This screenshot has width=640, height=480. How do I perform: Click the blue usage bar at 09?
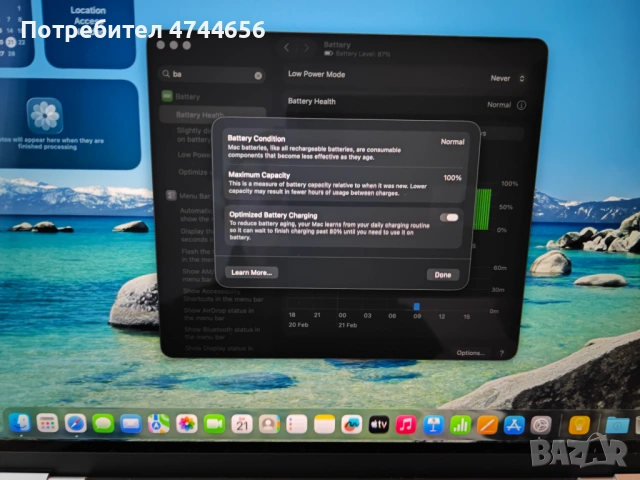417,307
